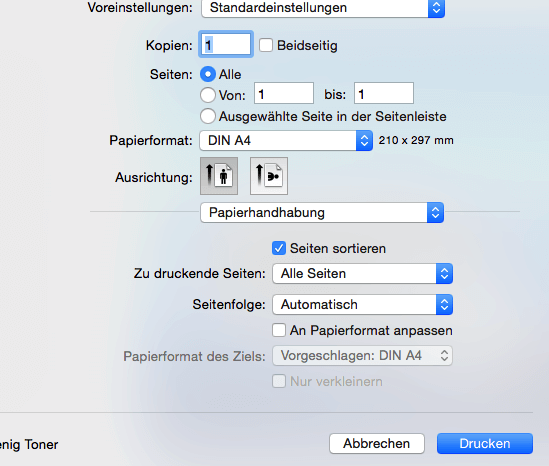Click the Drucken button
This screenshot has height=466, width=549.
point(485,444)
